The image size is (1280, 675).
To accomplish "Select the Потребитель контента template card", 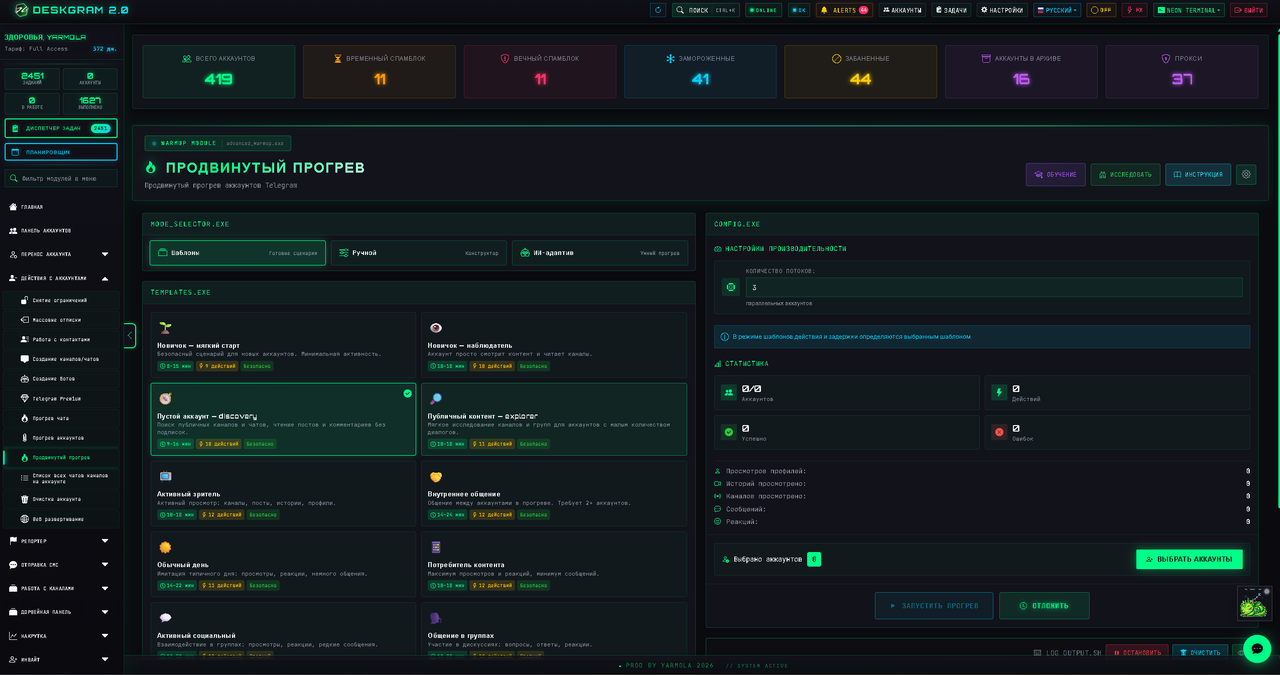I will 554,563.
